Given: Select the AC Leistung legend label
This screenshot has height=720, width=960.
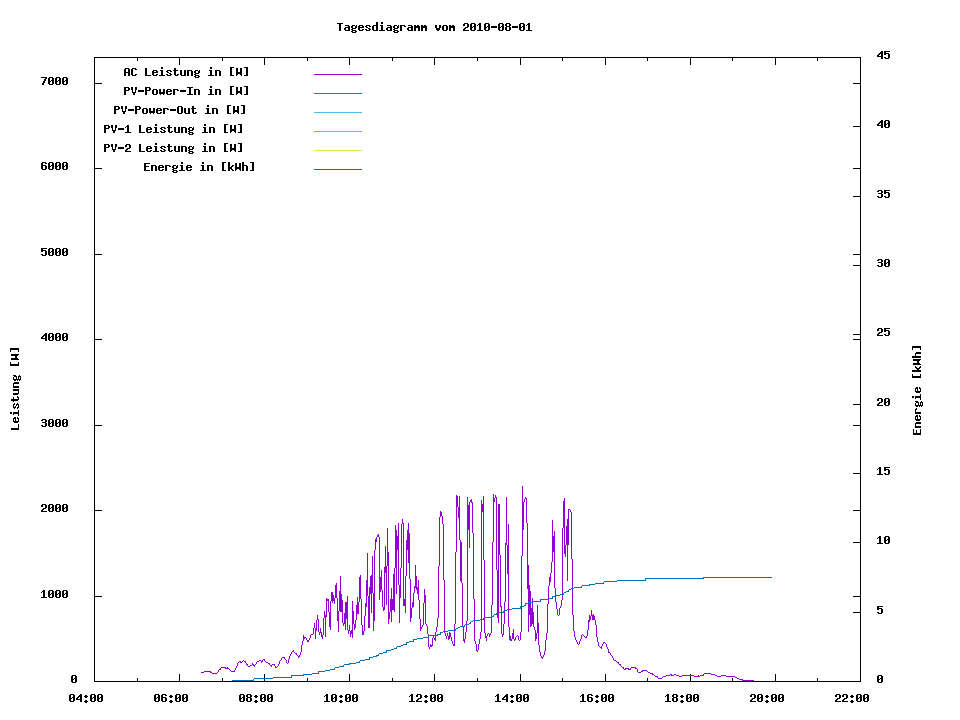Looking at the screenshot, I should [x=186, y=72].
